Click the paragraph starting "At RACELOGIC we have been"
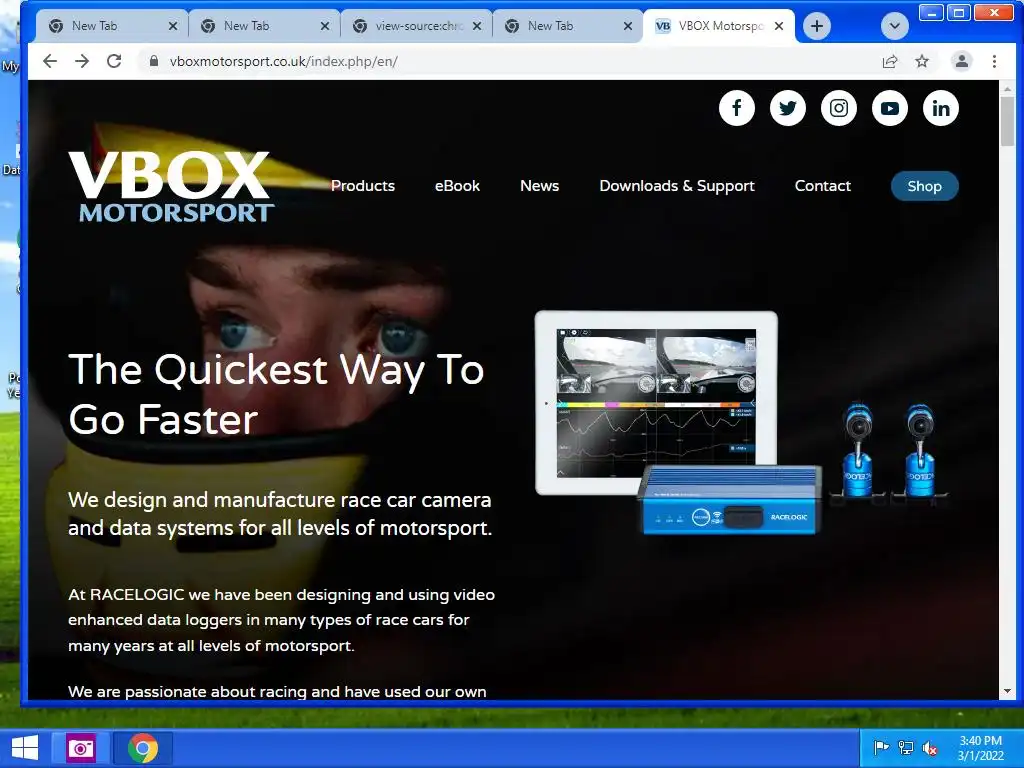 (281, 620)
